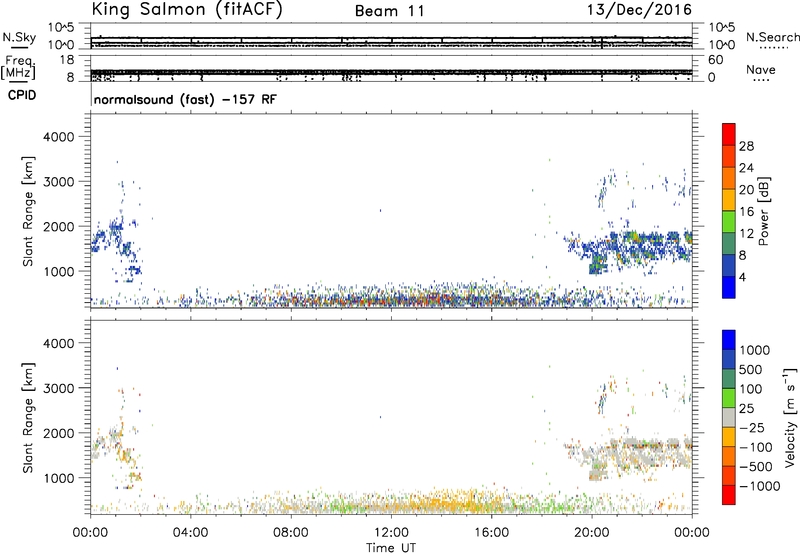
Task: Click the 'N.Search' legend label
Action: pyautogui.click(x=772, y=37)
